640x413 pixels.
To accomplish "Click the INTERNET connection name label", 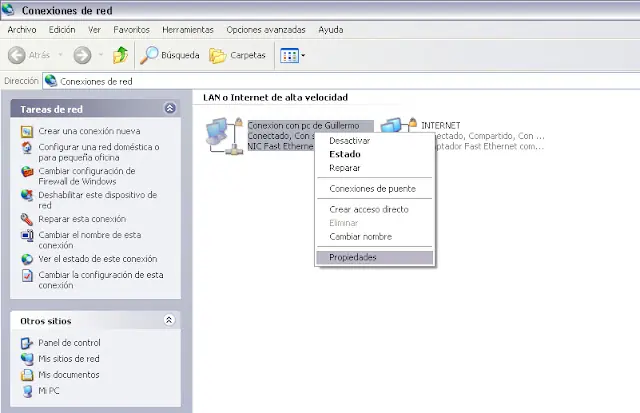I will 441,126.
